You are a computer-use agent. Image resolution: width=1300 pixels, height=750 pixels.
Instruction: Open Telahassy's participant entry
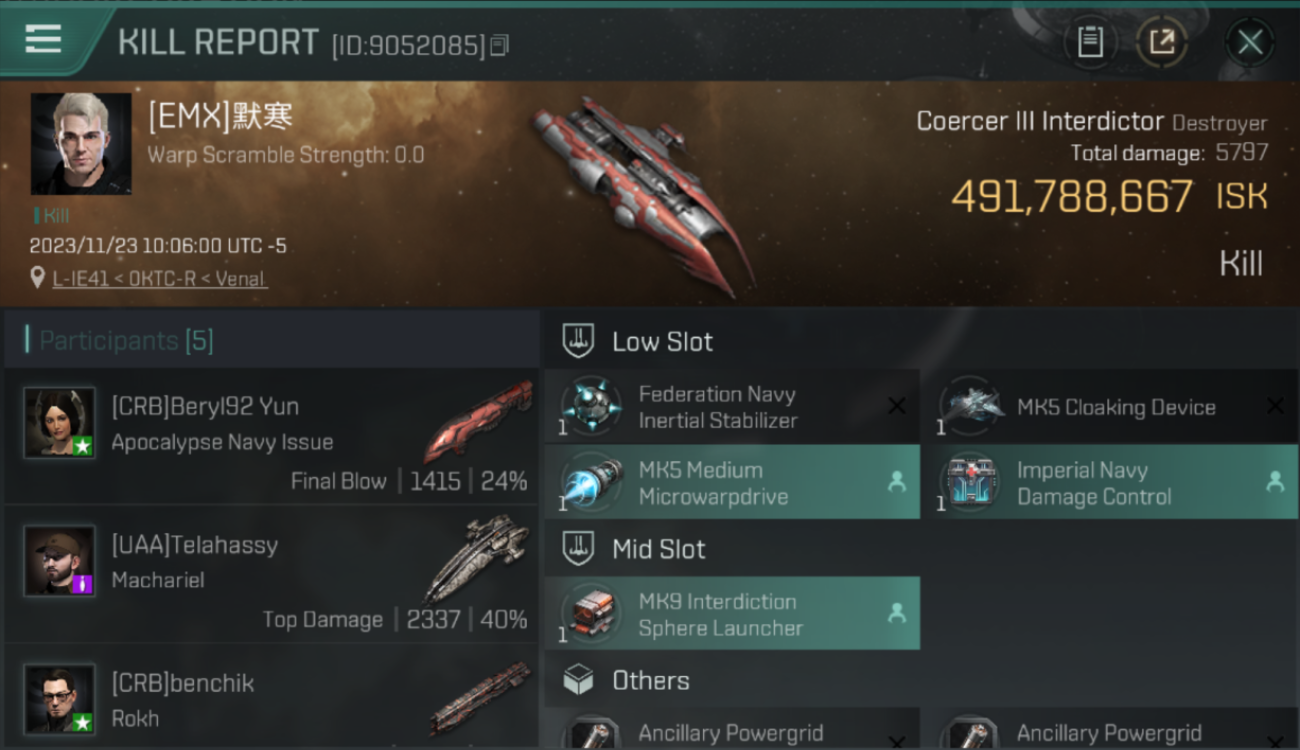(271, 574)
